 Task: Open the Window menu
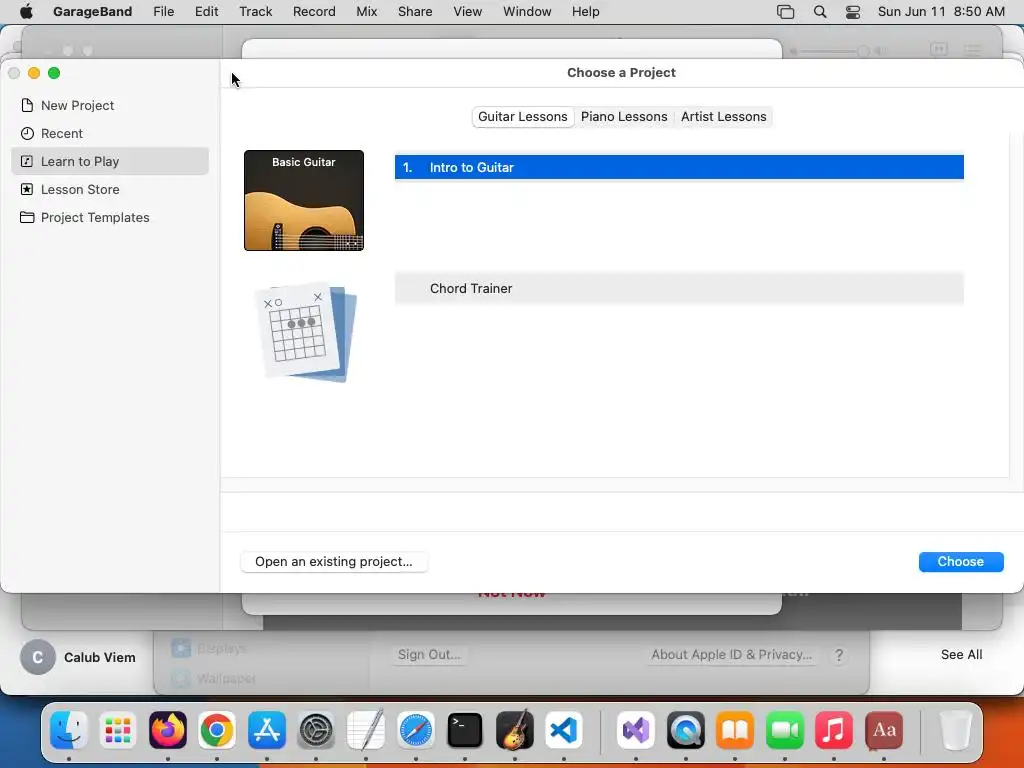tap(527, 12)
